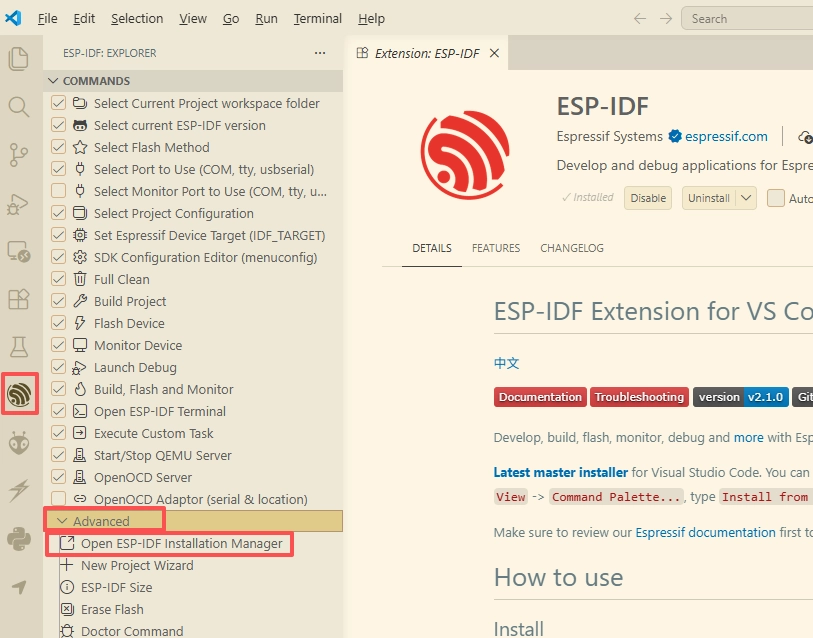Open the Explorer files icon in activity bar

[19, 59]
